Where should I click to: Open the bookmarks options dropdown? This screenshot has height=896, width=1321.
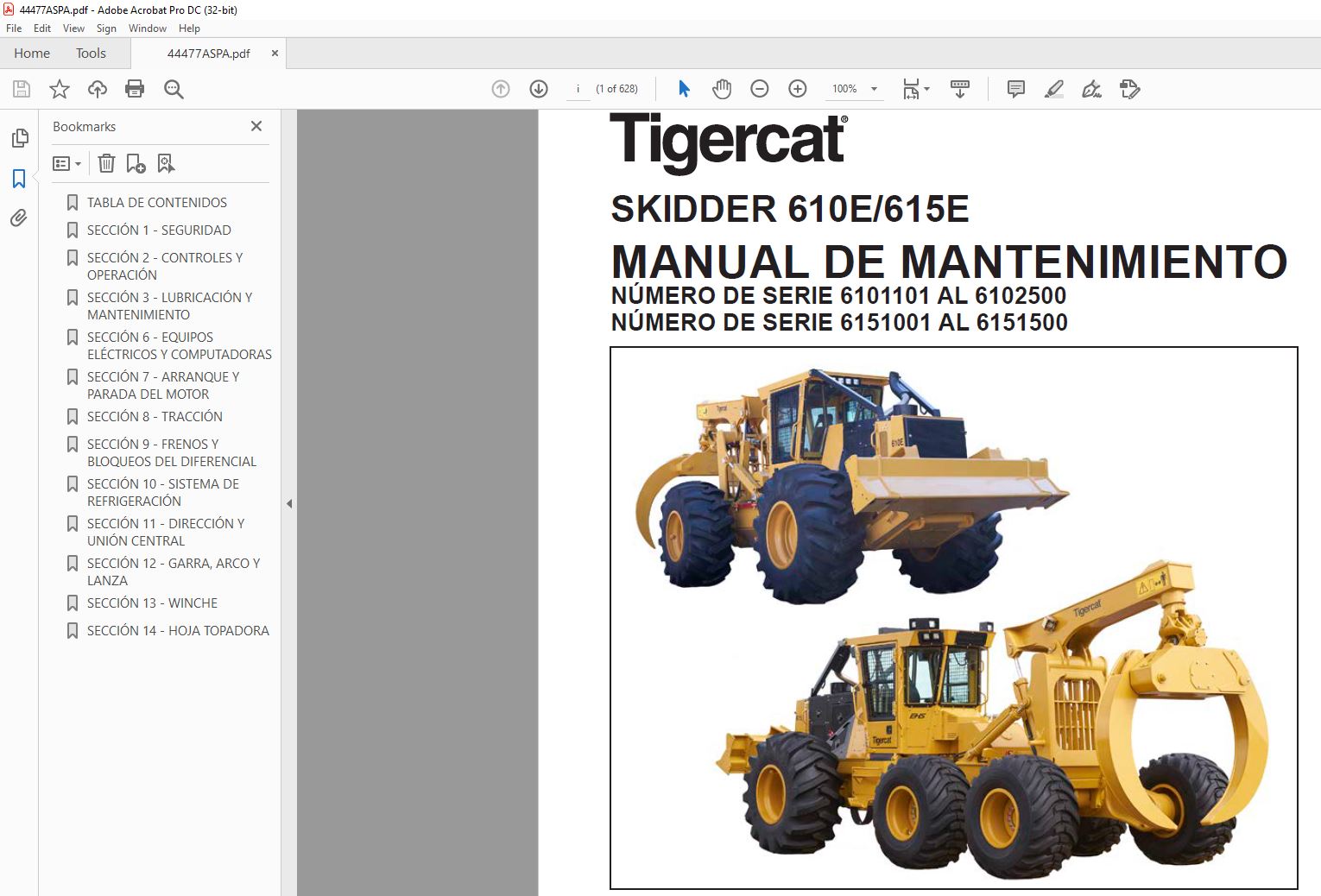(66, 163)
